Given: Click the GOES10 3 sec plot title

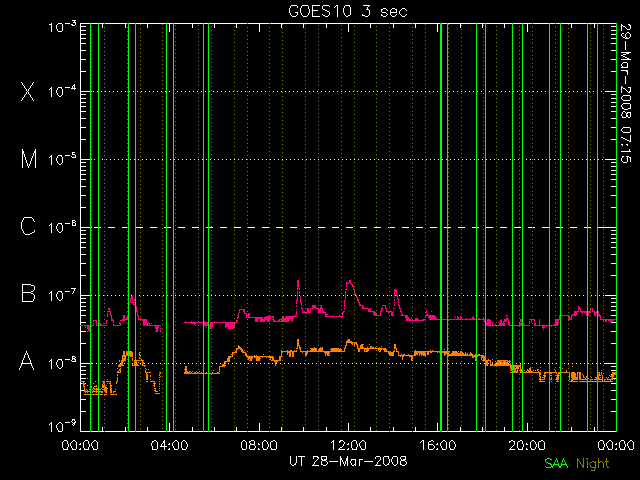Looking at the screenshot, I should click(x=348, y=11).
